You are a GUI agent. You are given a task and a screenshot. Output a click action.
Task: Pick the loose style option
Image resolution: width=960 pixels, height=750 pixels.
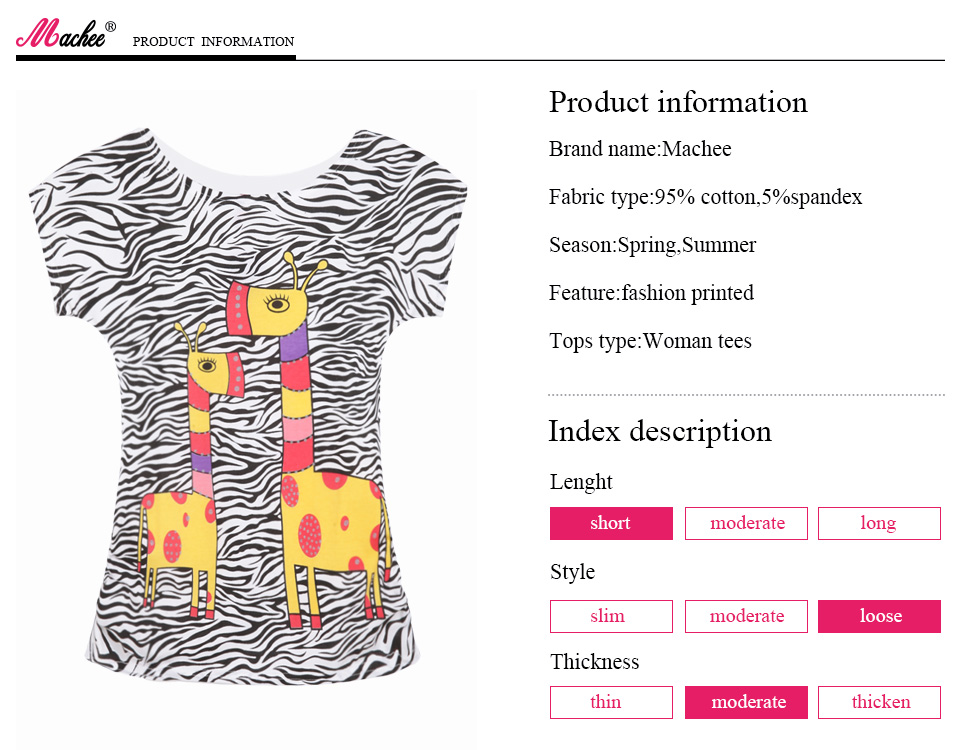tap(879, 616)
